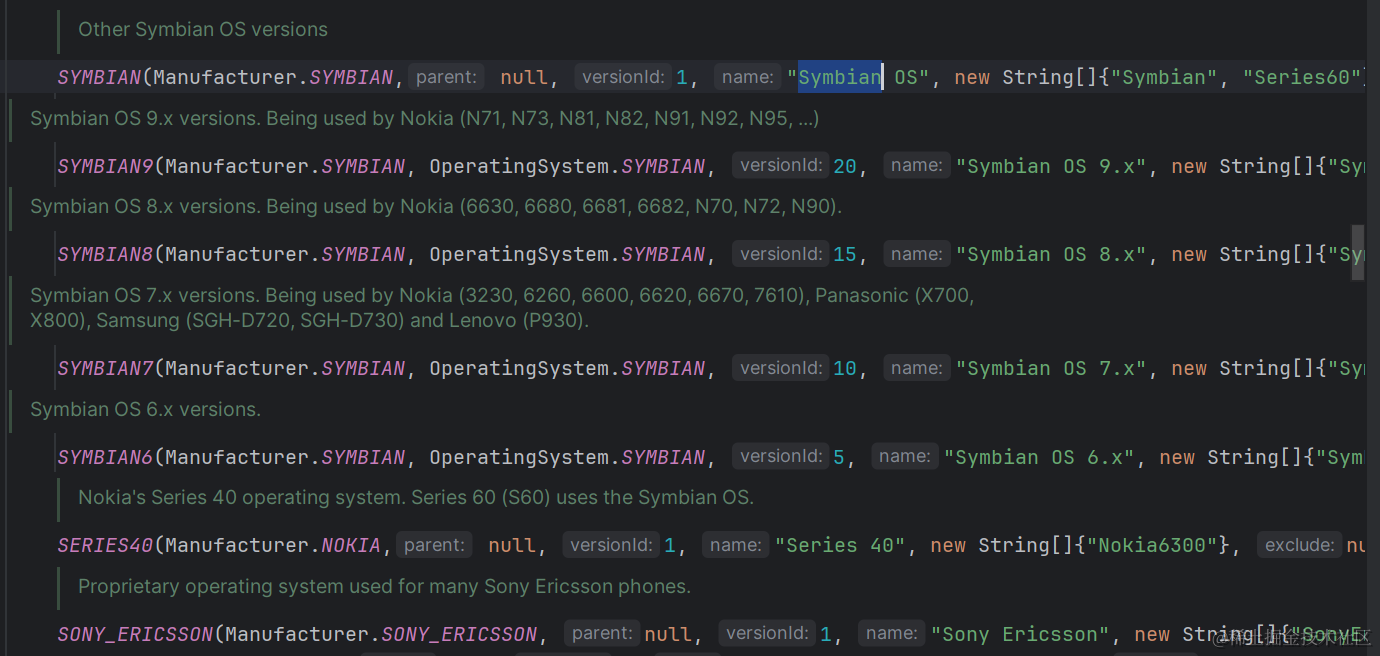The height and width of the screenshot is (656, 1380).
Task: Click the "Series60" string literal
Action: (x=1302, y=77)
